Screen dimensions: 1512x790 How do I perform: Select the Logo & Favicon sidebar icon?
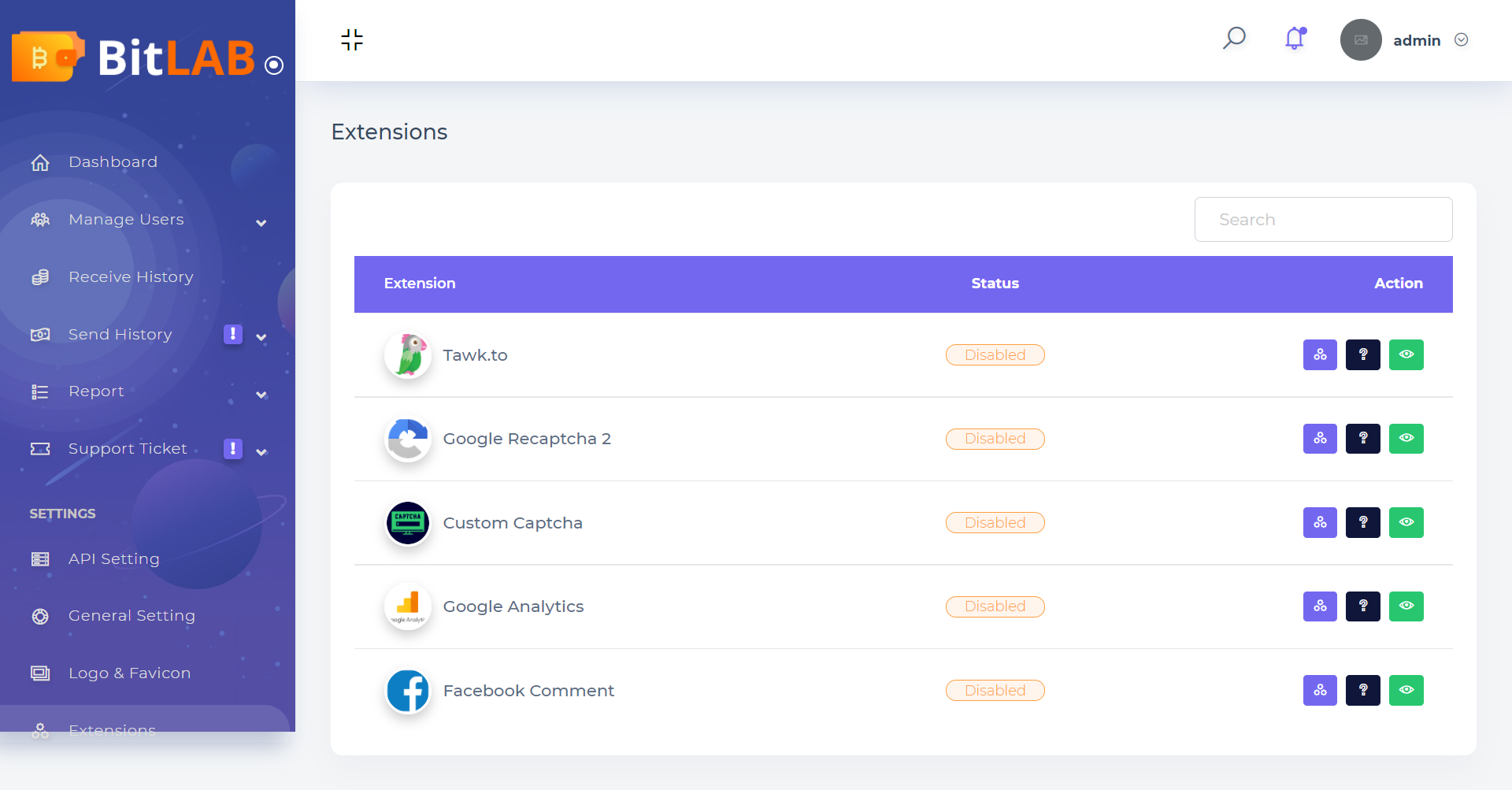click(40, 673)
